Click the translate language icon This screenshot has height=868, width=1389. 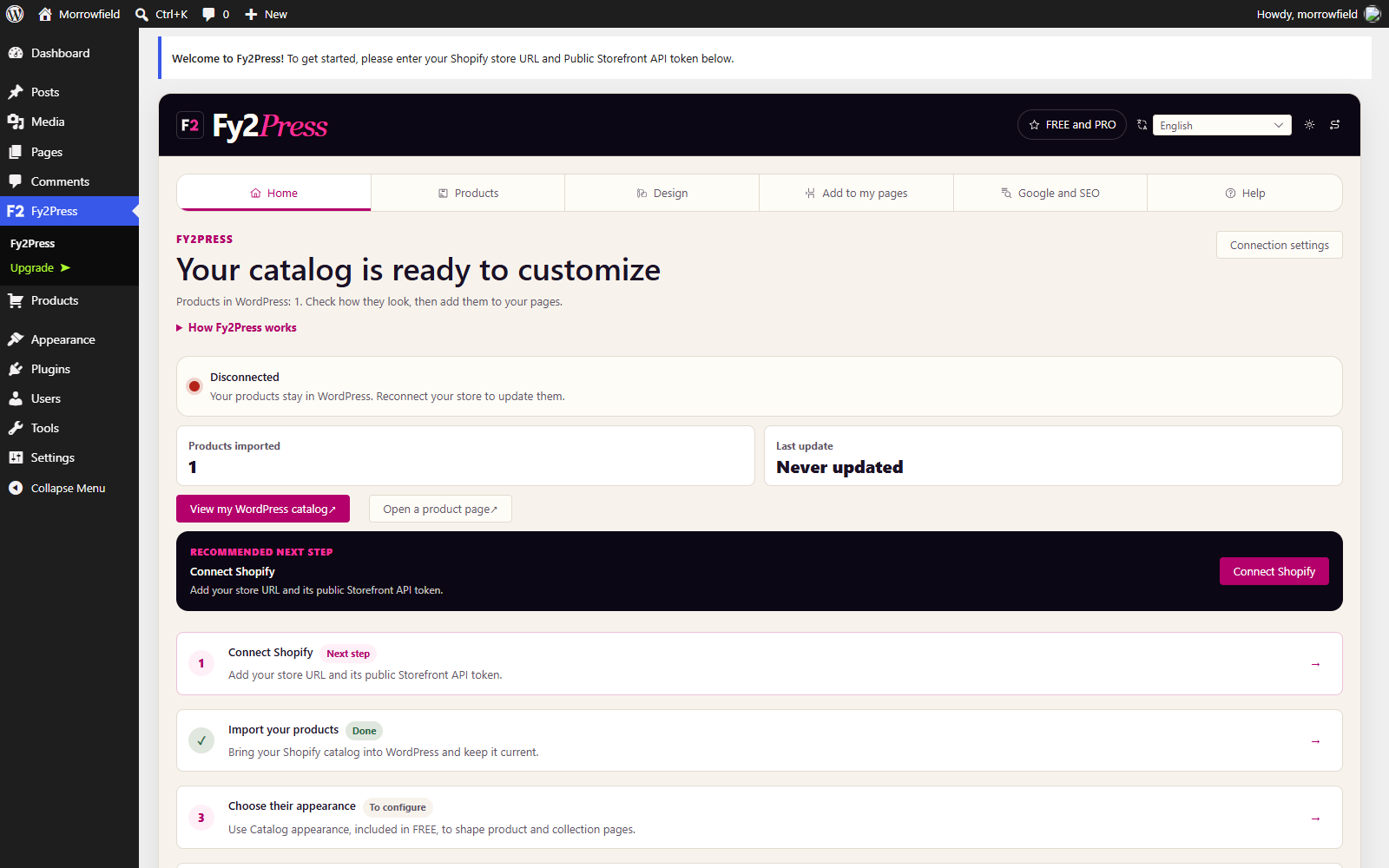[x=1142, y=125]
